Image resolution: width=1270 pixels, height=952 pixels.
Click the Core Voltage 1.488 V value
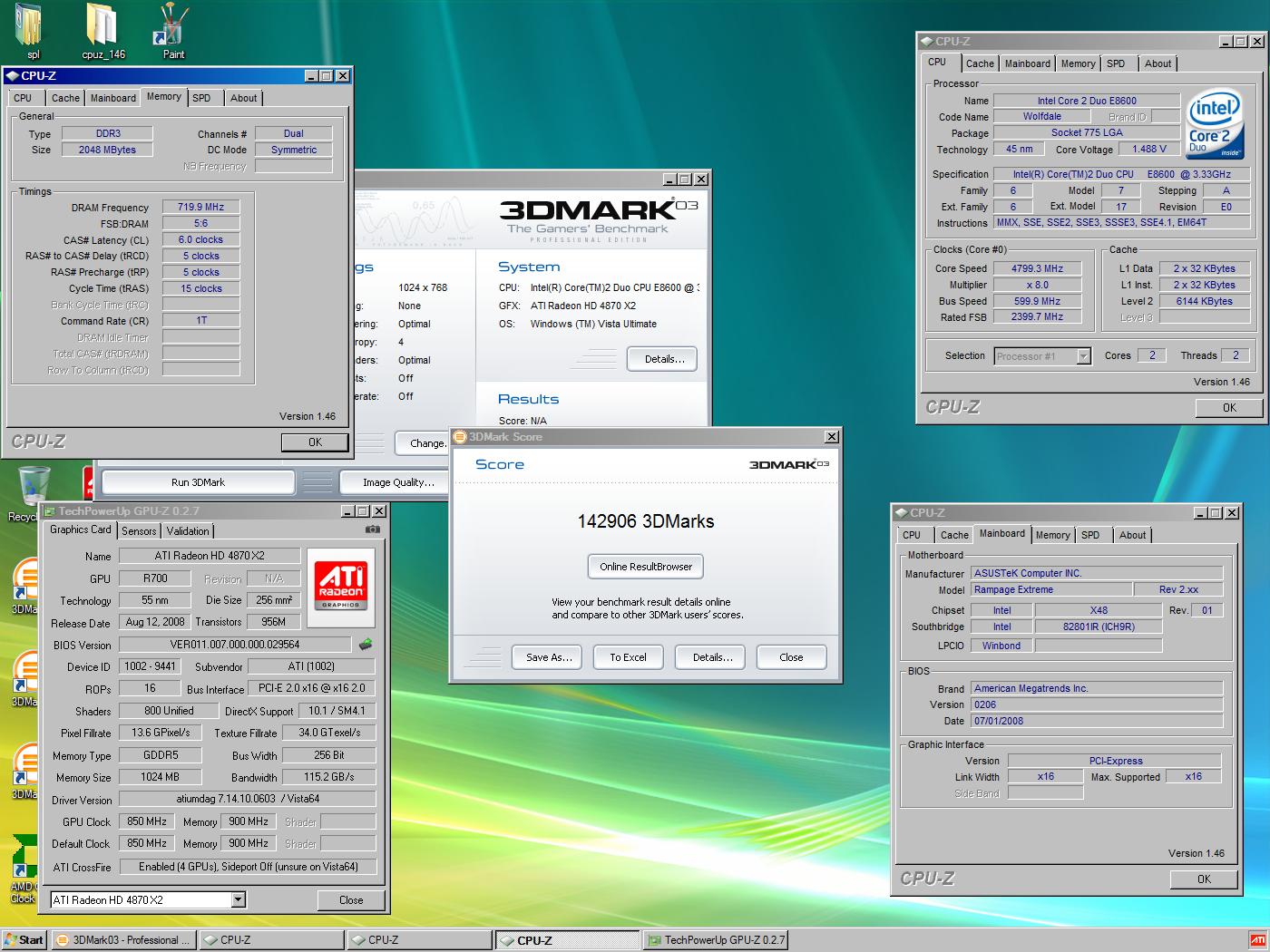[x=1149, y=149]
